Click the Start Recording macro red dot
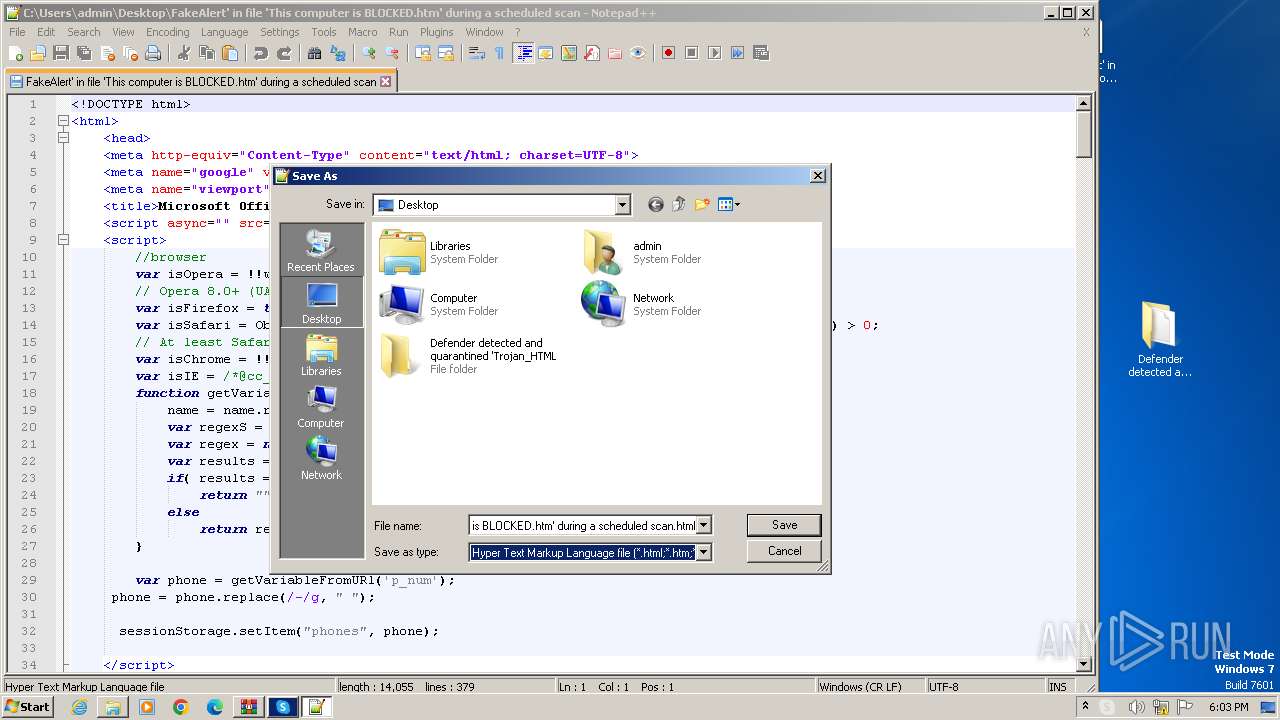 pos(669,53)
